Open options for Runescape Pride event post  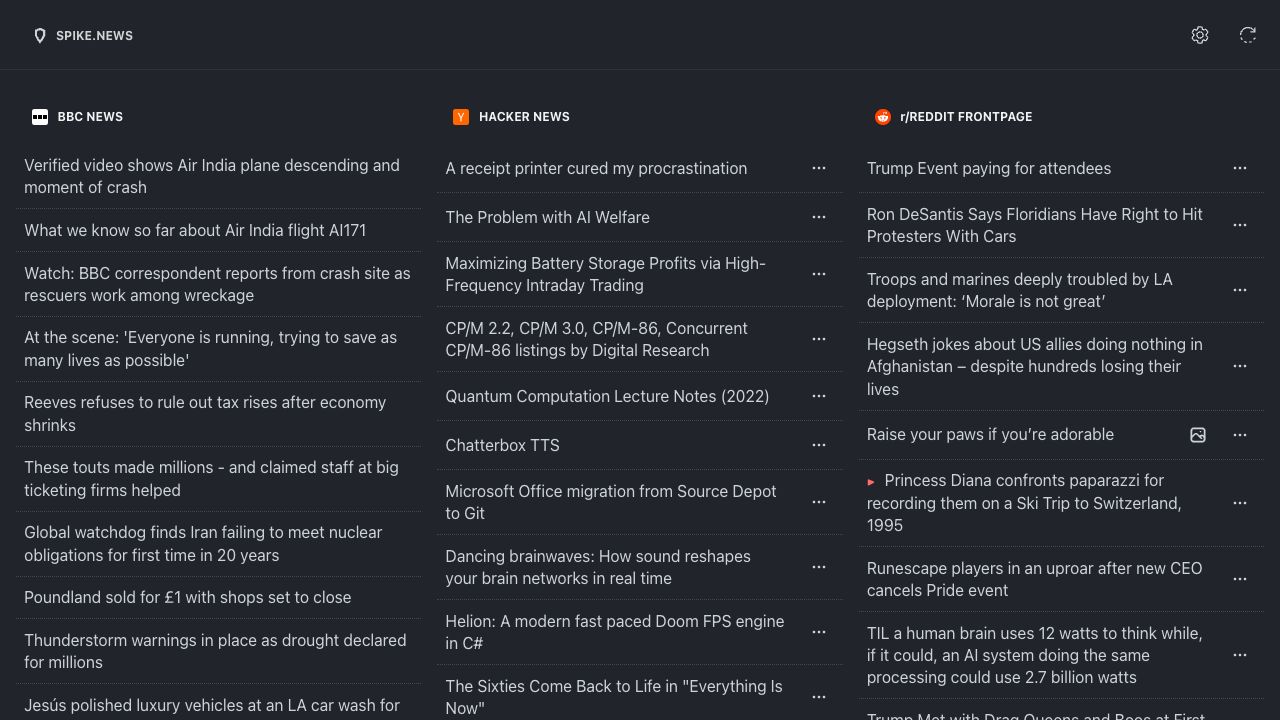(x=1240, y=579)
